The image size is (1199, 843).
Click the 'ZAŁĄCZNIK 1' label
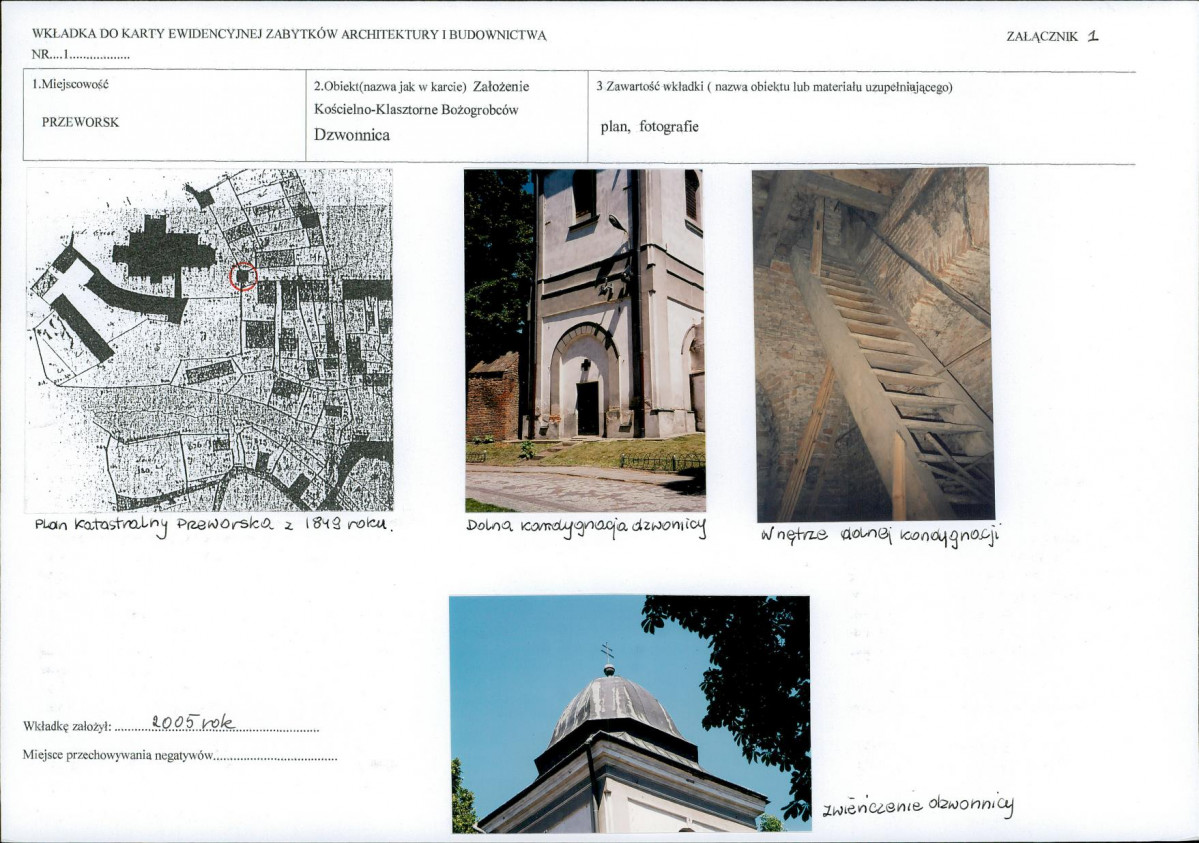coord(1052,36)
